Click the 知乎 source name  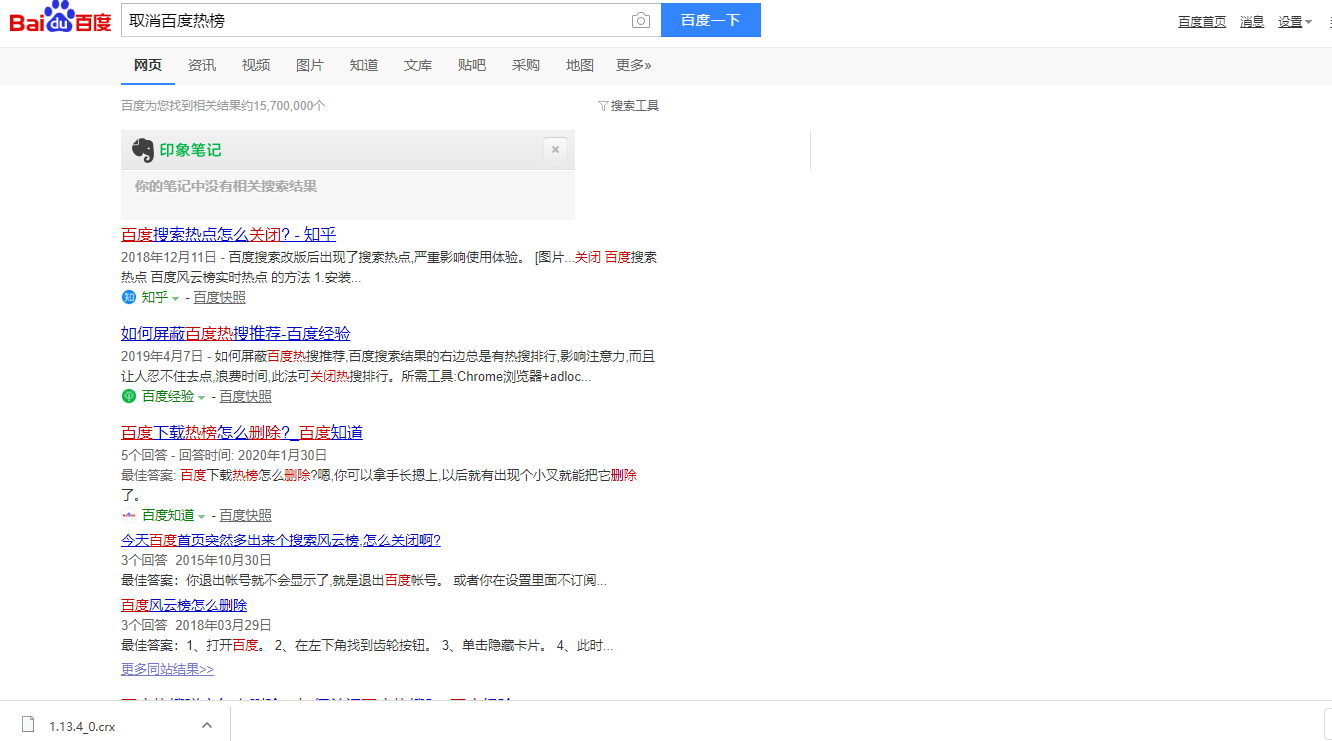tap(154, 297)
